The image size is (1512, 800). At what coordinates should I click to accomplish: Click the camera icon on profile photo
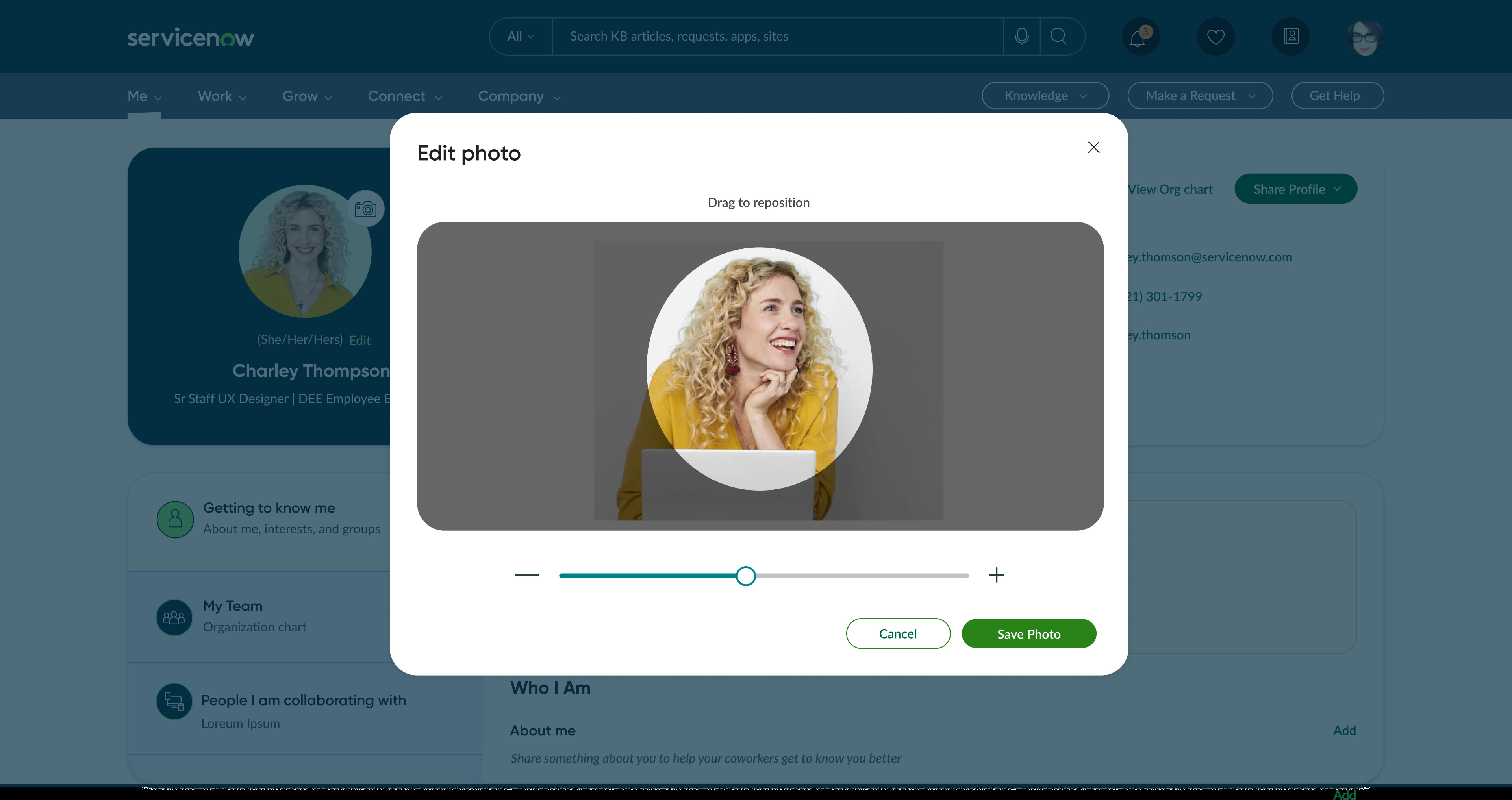pos(365,208)
